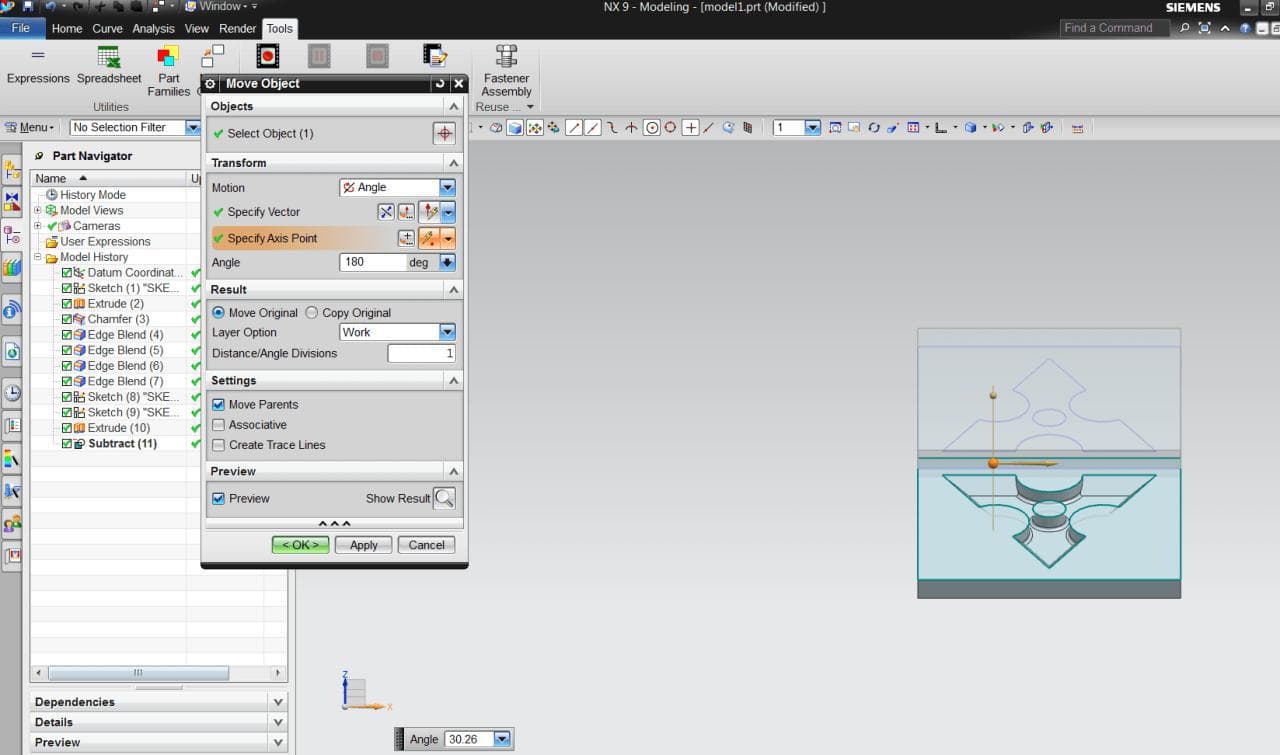Click the Select Object crosshair icon
Image resolution: width=1280 pixels, height=755 pixels.
coord(444,133)
